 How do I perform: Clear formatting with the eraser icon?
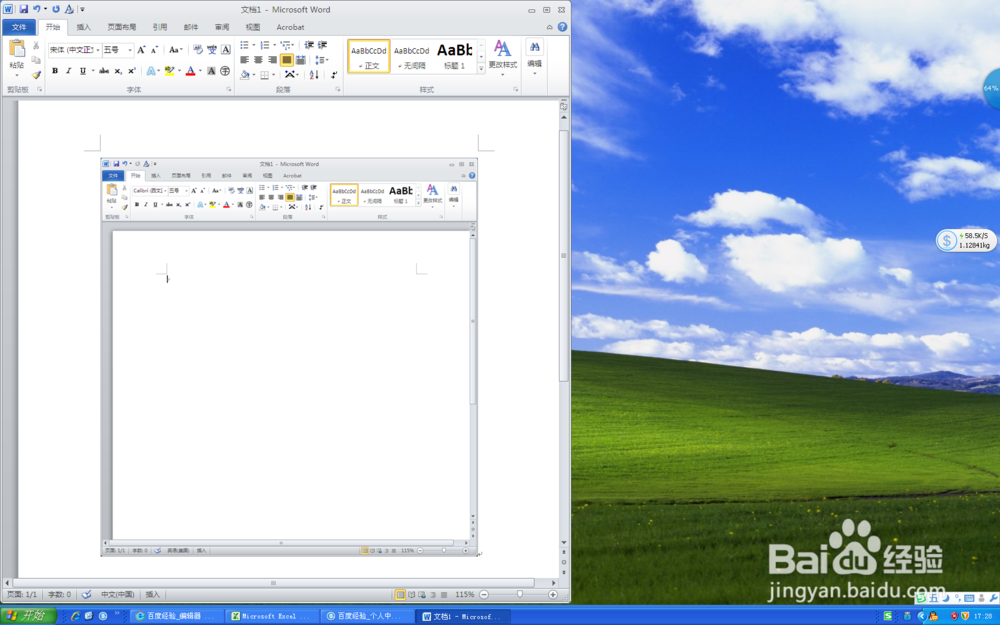(198, 50)
